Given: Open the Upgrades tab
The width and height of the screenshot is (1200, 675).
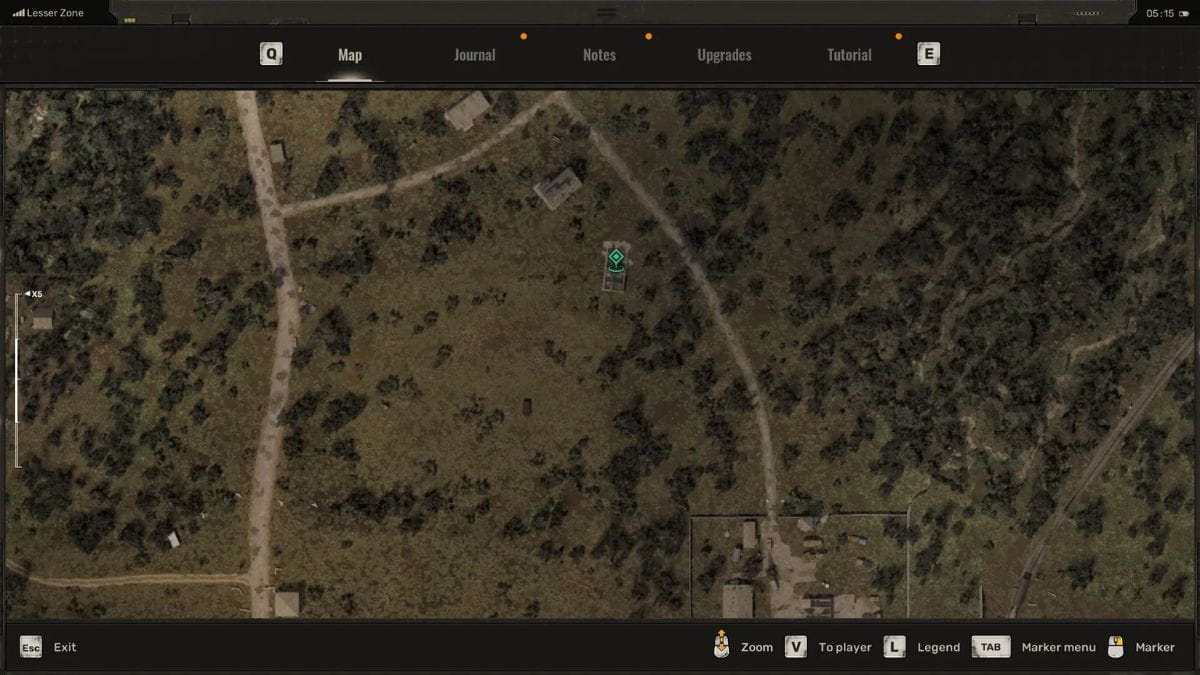Looking at the screenshot, I should 724,54.
